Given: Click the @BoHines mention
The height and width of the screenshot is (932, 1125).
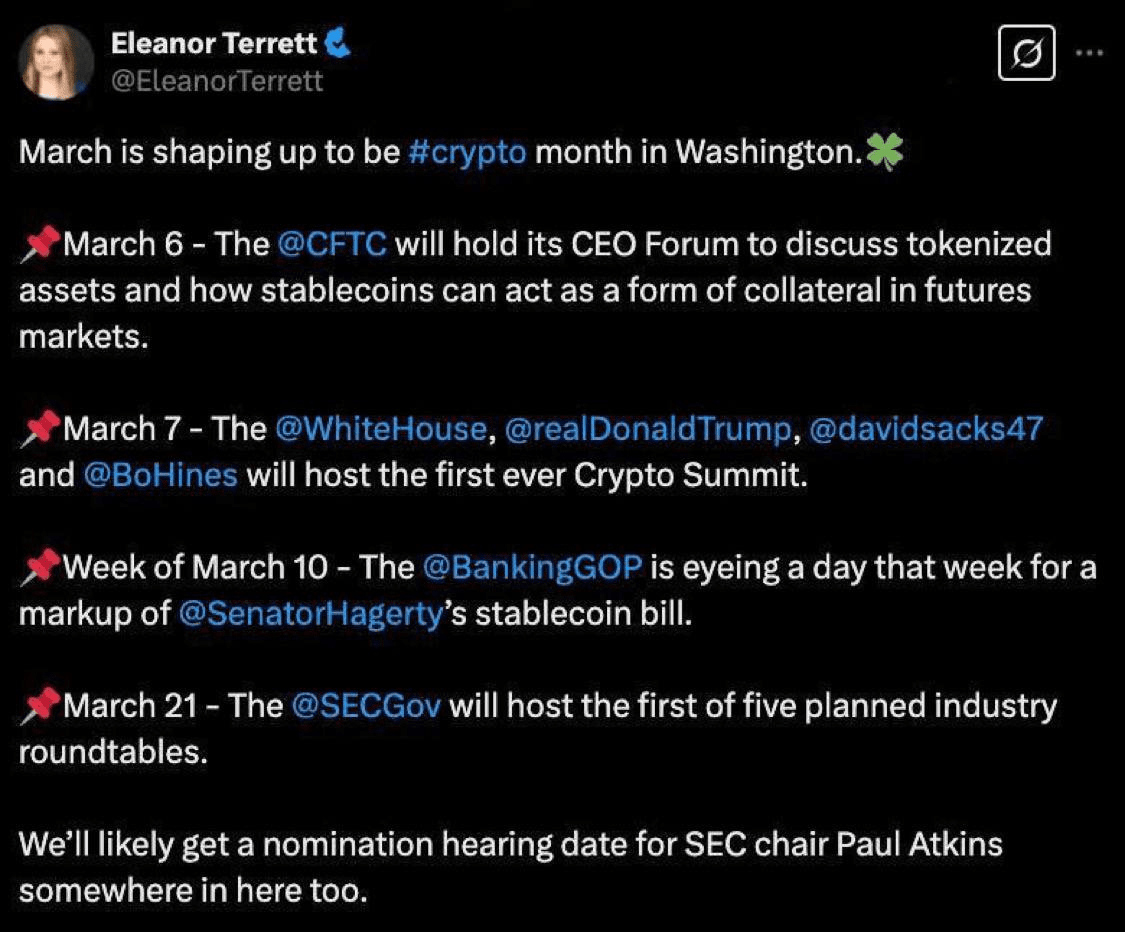Looking at the screenshot, I should point(161,475).
